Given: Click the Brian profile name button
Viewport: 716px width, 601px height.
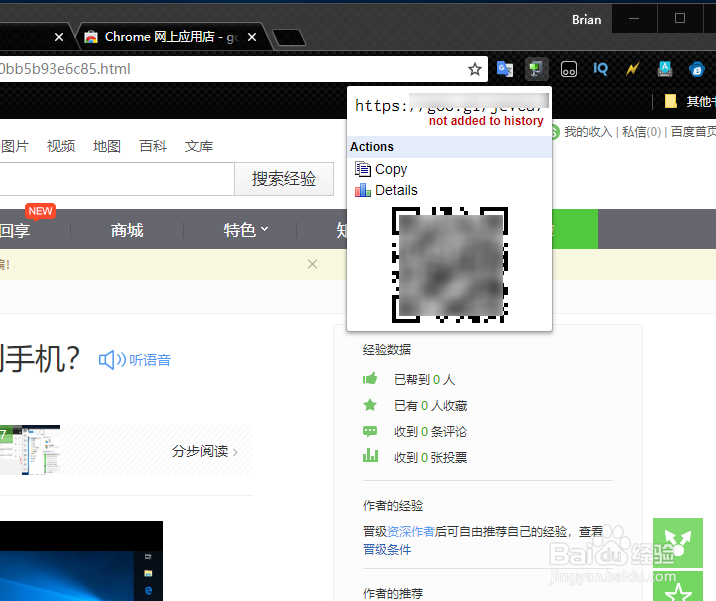Looking at the screenshot, I should (586, 20).
